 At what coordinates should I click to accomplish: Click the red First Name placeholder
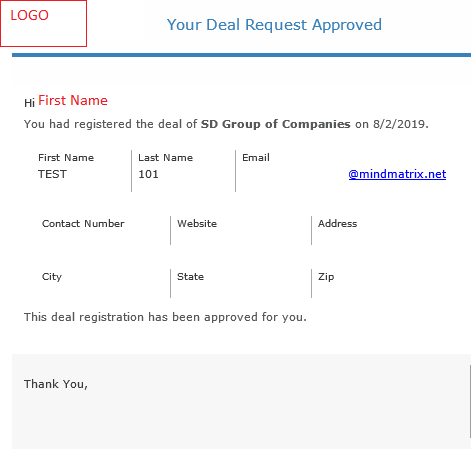click(x=73, y=100)
